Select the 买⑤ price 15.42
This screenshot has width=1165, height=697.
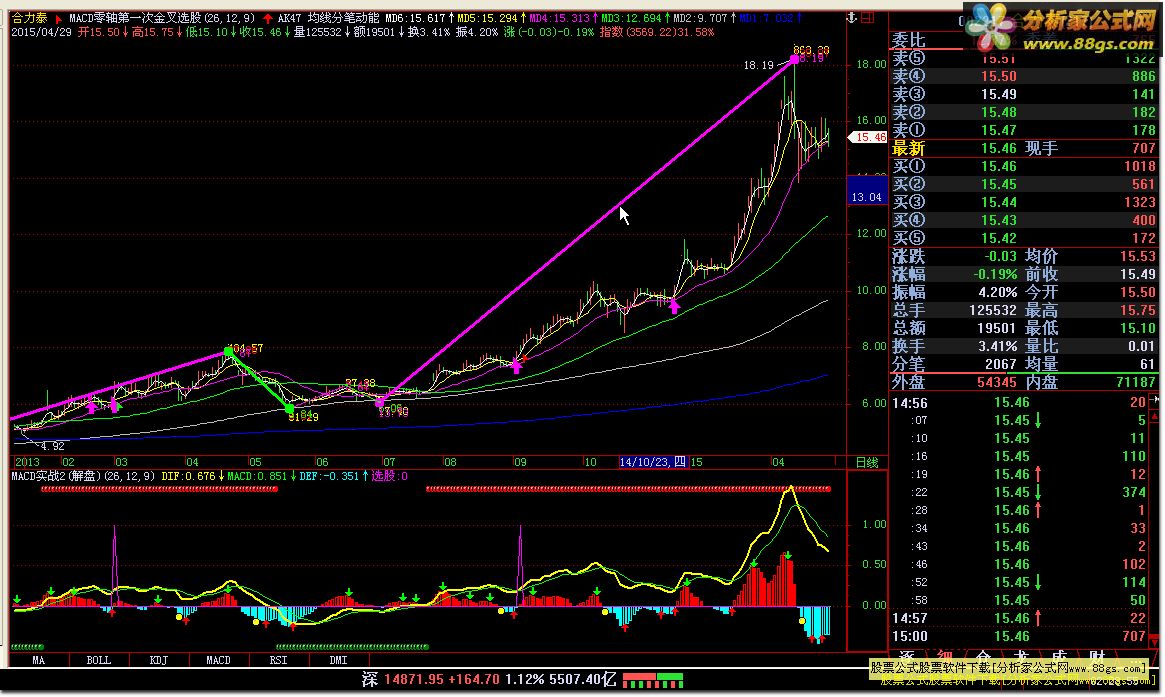pyautogui.click(x=998, y=238)
